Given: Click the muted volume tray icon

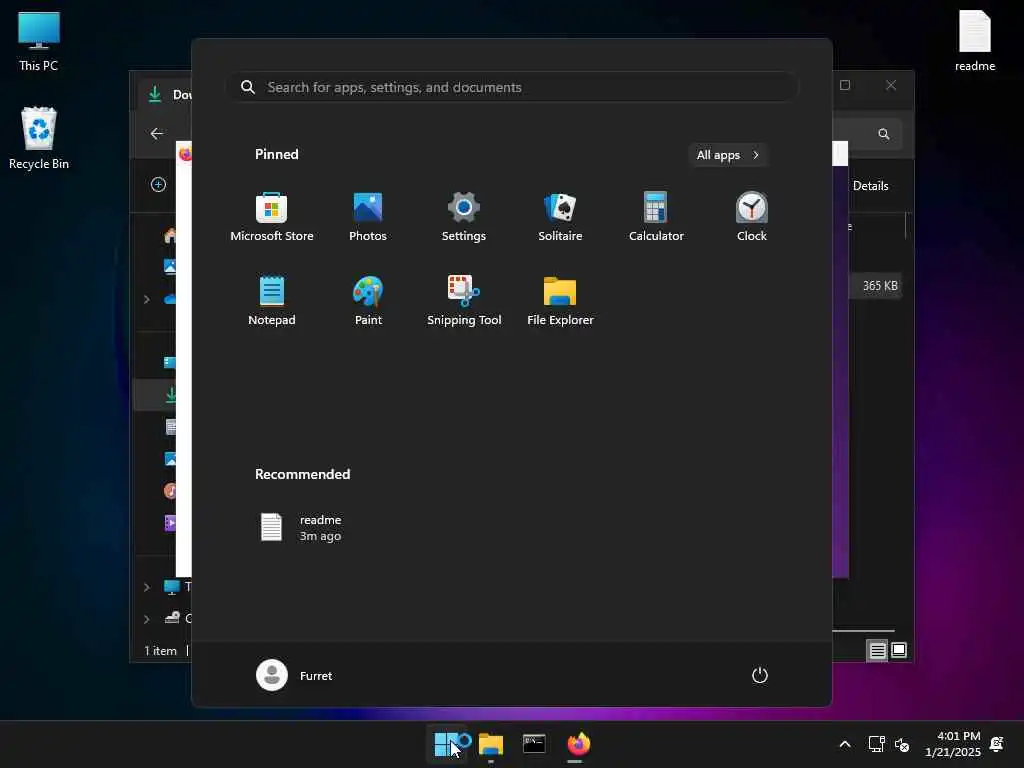Looking at the screenshot, I should pos(902,744).
